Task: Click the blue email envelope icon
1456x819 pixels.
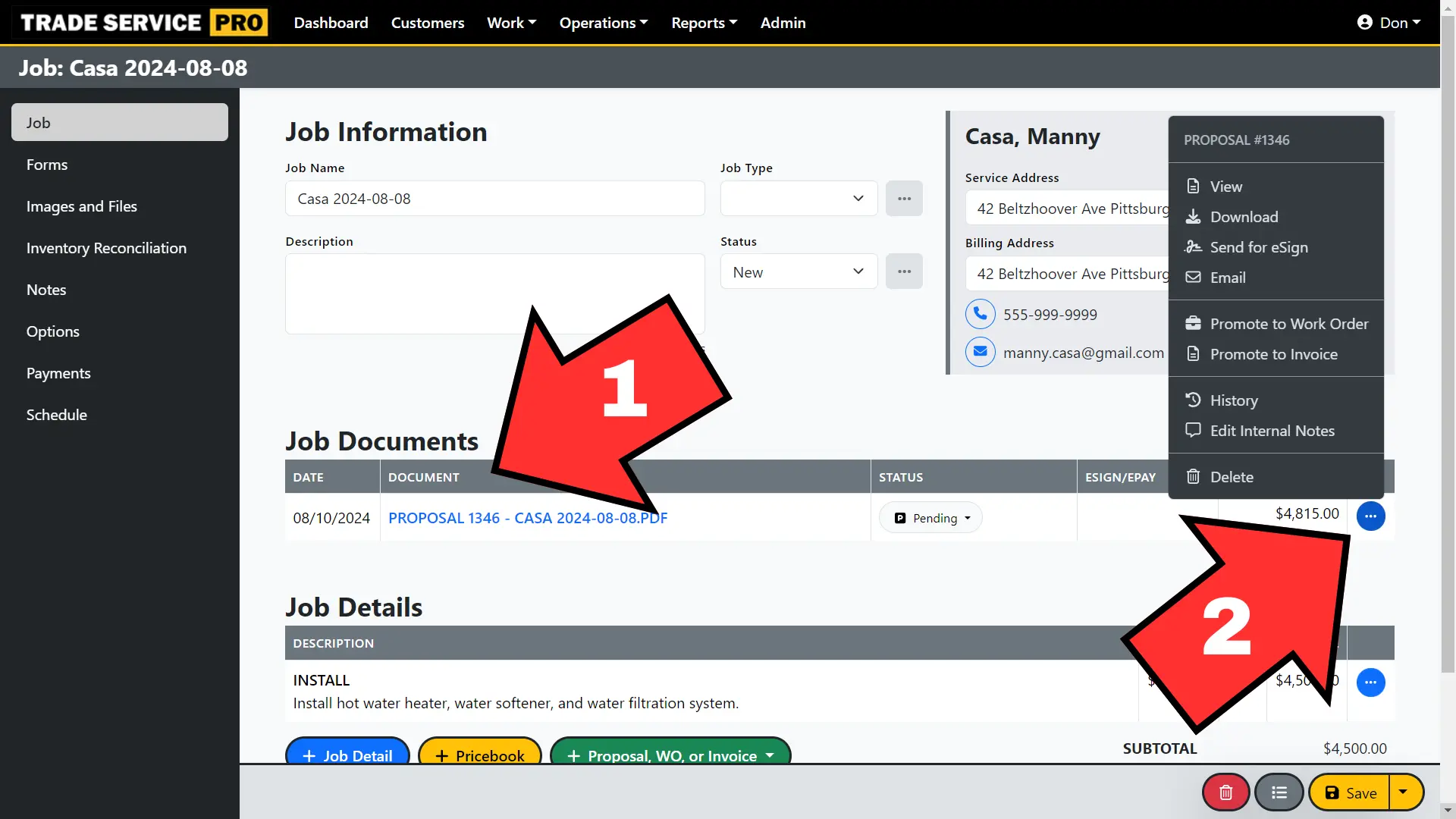Action: (x=980, y=352)
